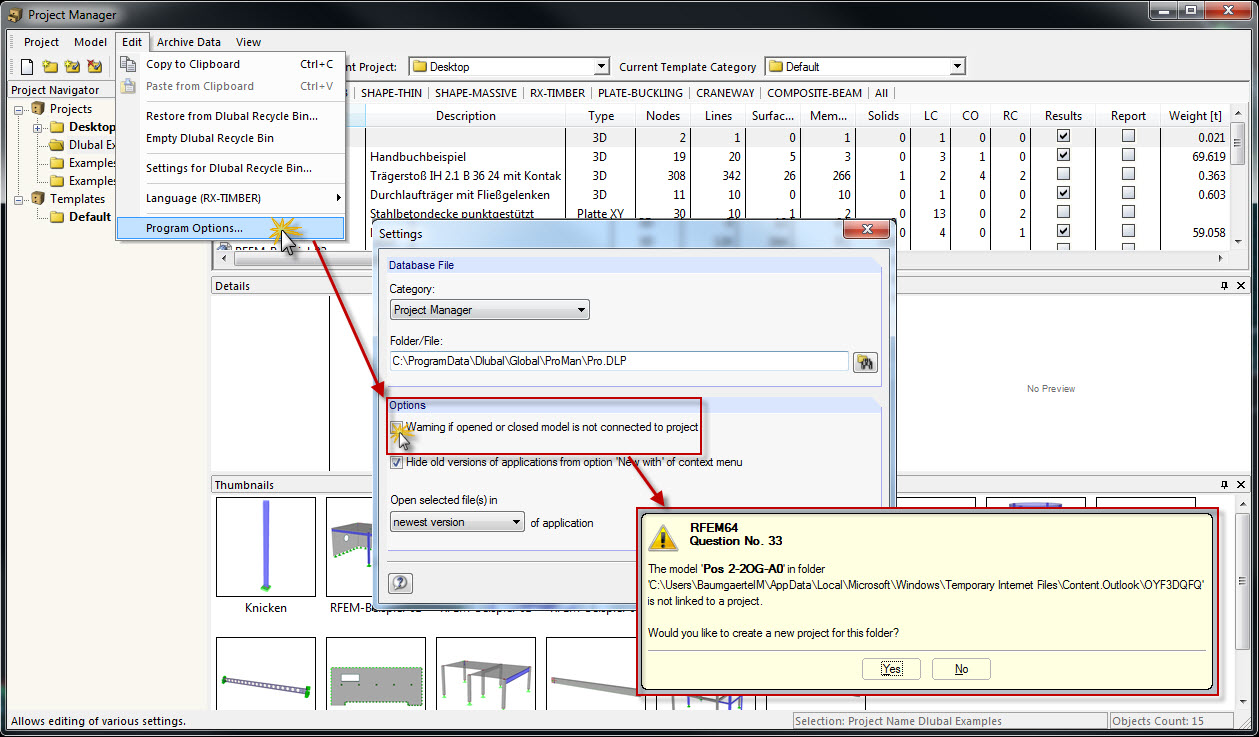Toggle Report checkbox for Trägerstoß row
Viewport: 1259px width, 737px height.
[x=1128, y=175]
